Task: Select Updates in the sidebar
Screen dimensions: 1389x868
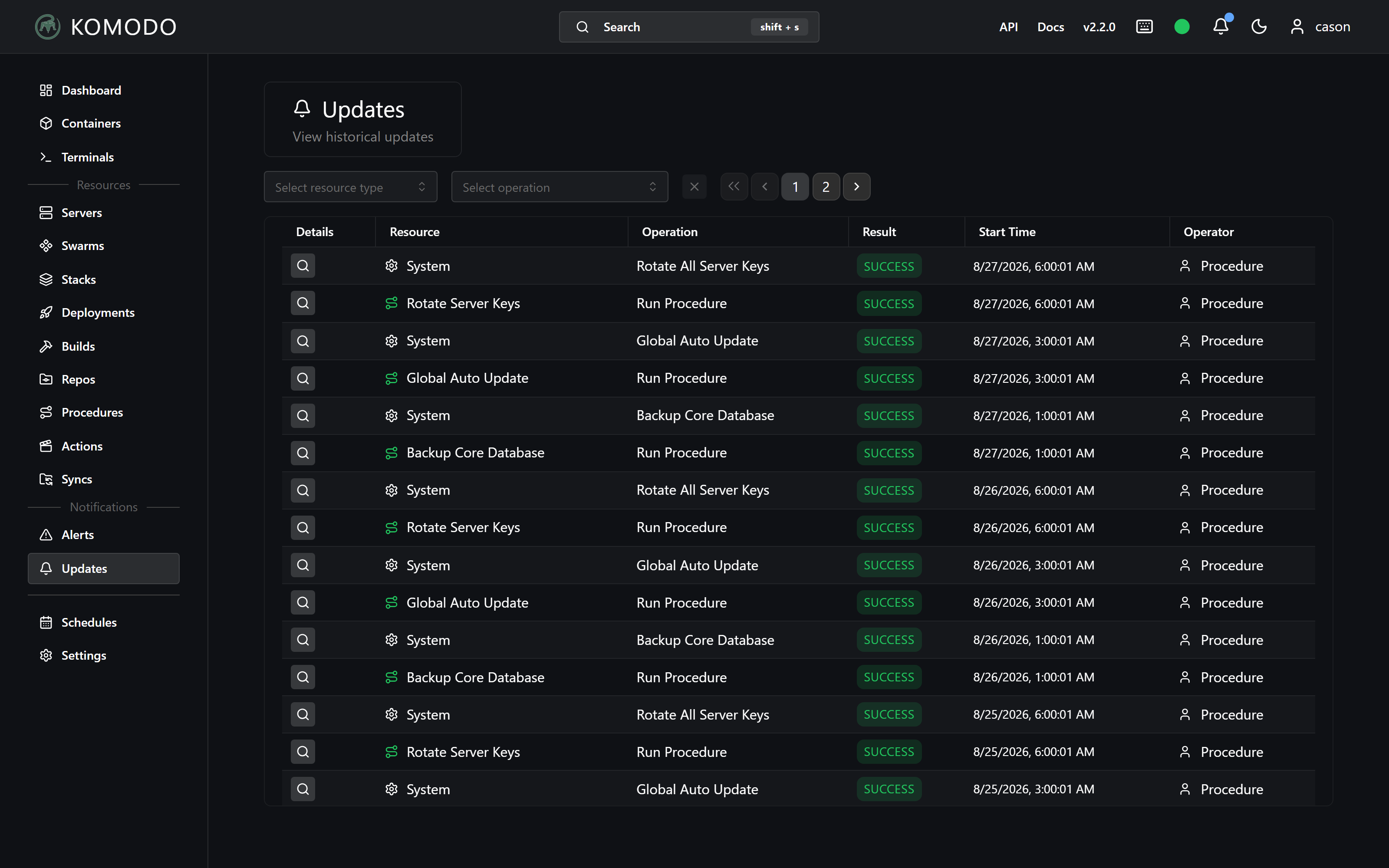Action: pyautogui.click(x=103, y=569)
